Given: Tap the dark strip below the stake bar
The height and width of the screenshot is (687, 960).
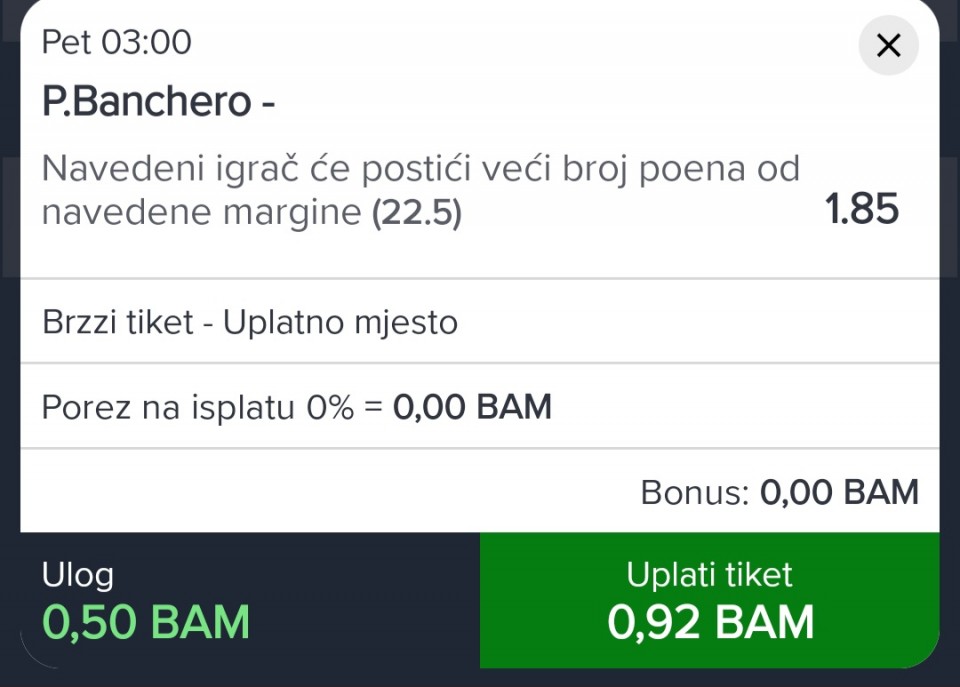Looking at the screenshot, I should pos(480,678).
